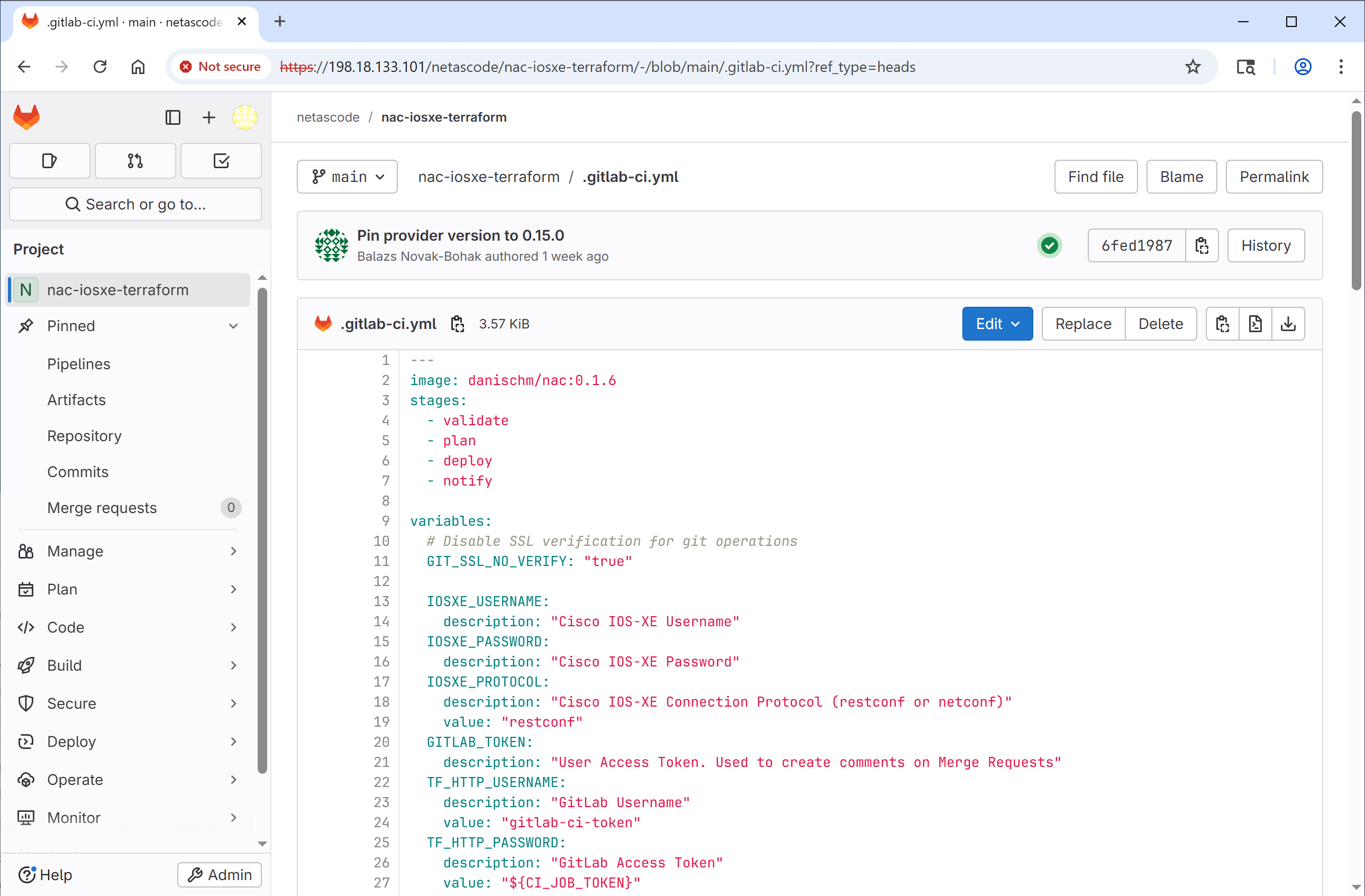This screenshot has width=1365, height=896.
Task: Toggle the sidebar collapse icon
Action: coord(172,117)
